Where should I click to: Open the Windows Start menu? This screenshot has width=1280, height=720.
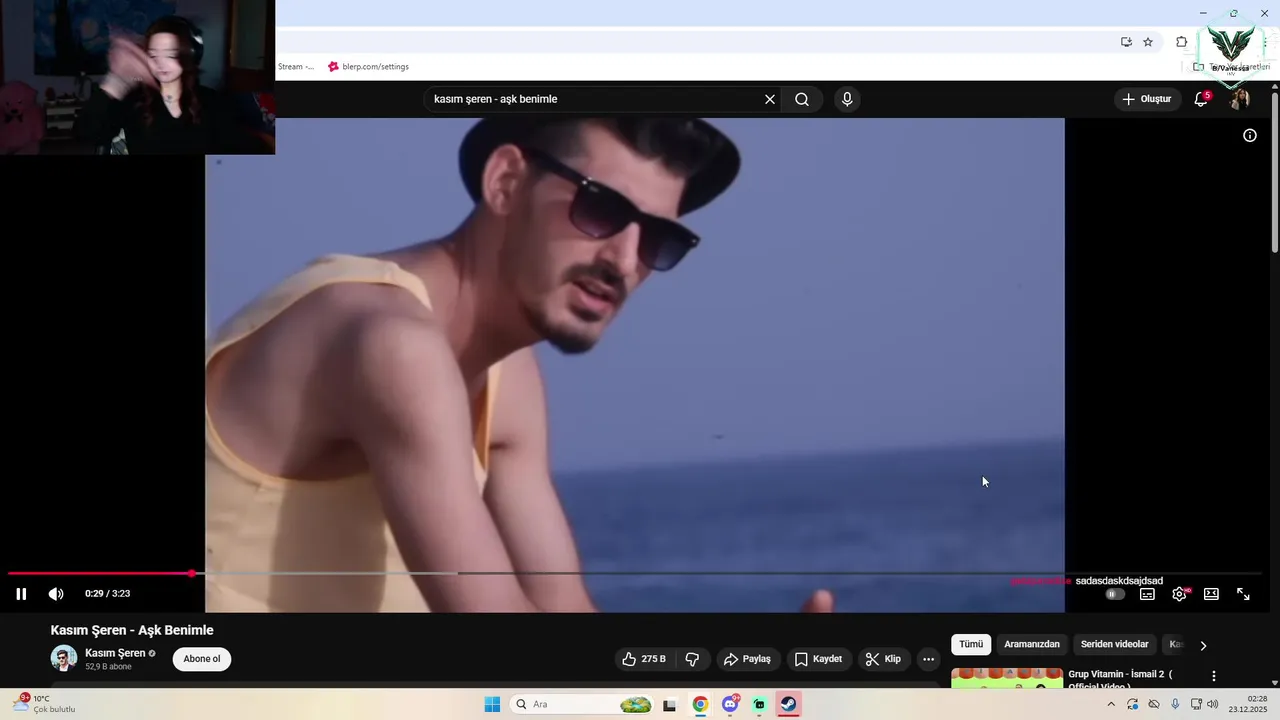pos(492,704)
